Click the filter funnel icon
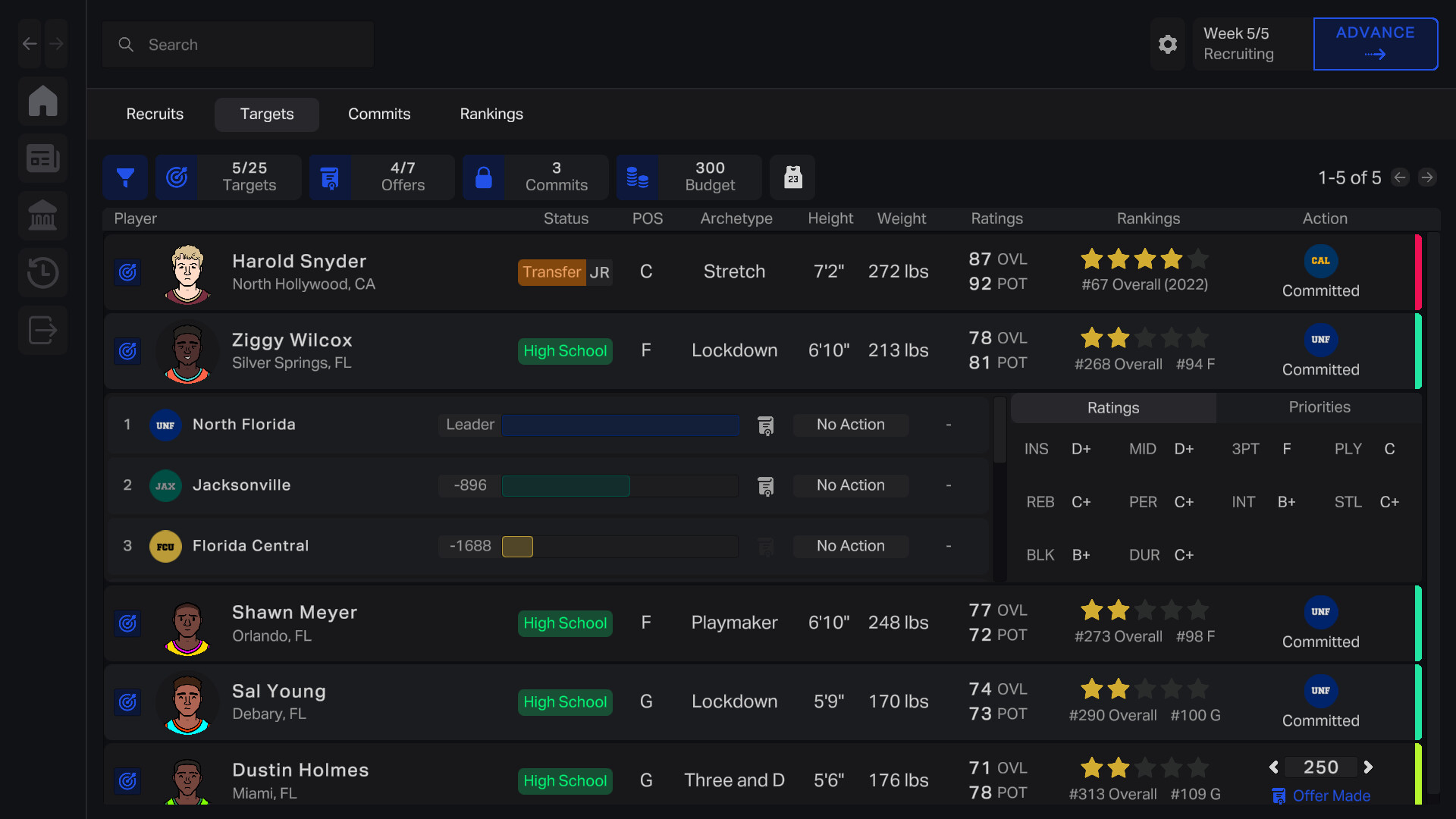 (125, 177)
